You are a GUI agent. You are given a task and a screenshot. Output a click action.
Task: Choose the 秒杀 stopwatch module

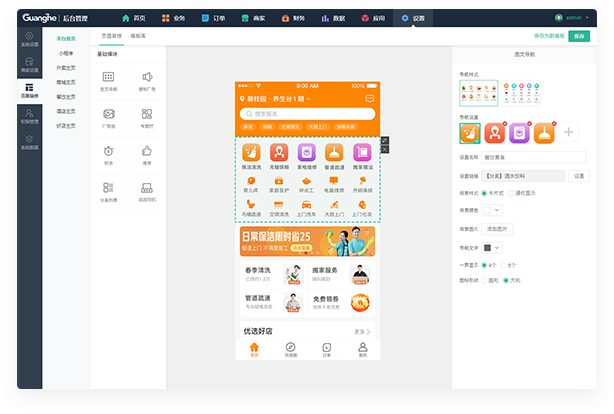pos(108,151)
